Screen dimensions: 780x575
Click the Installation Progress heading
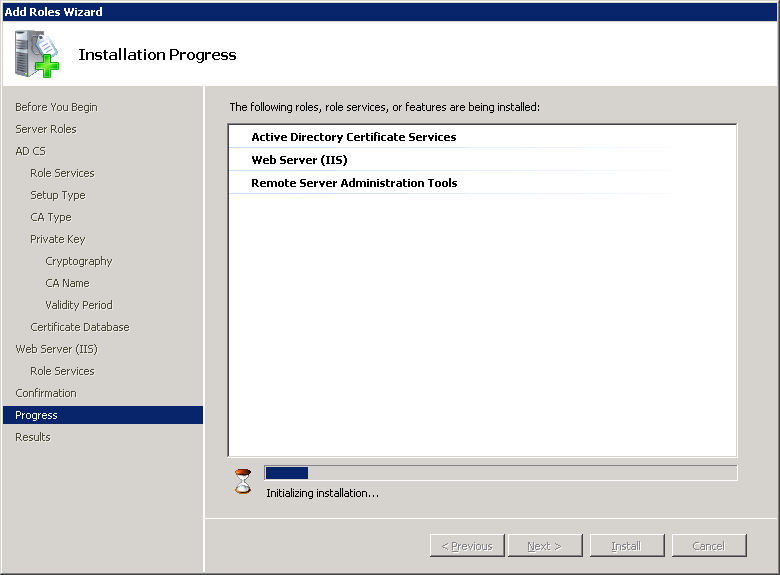[157, 54]
